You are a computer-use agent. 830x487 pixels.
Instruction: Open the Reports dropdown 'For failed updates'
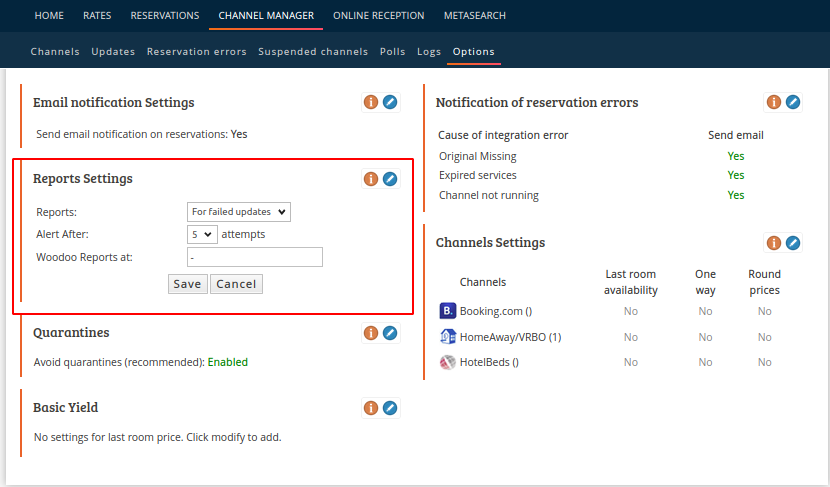(x=239, y=212)
